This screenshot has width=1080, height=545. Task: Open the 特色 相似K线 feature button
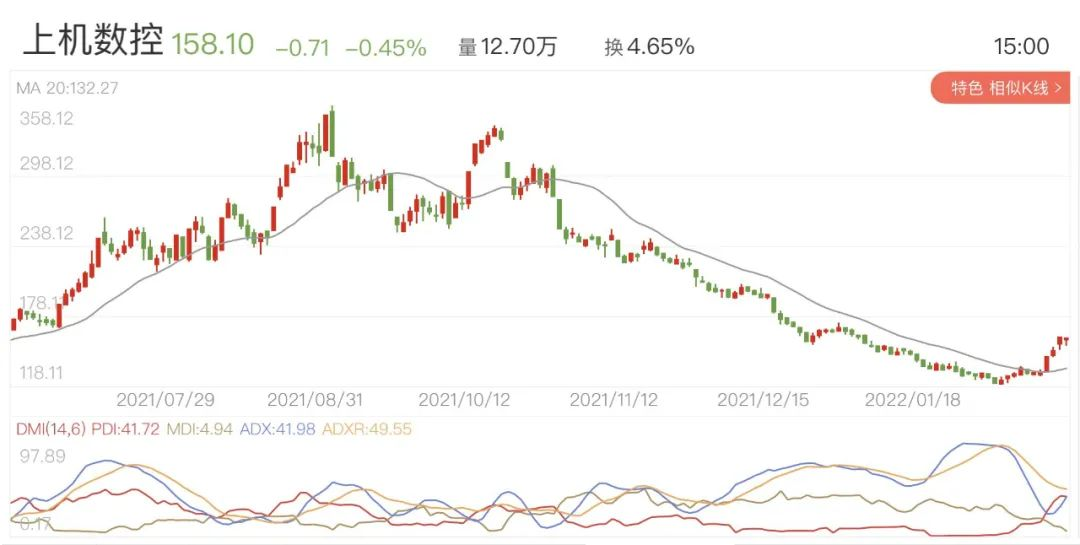point(1000,89)
